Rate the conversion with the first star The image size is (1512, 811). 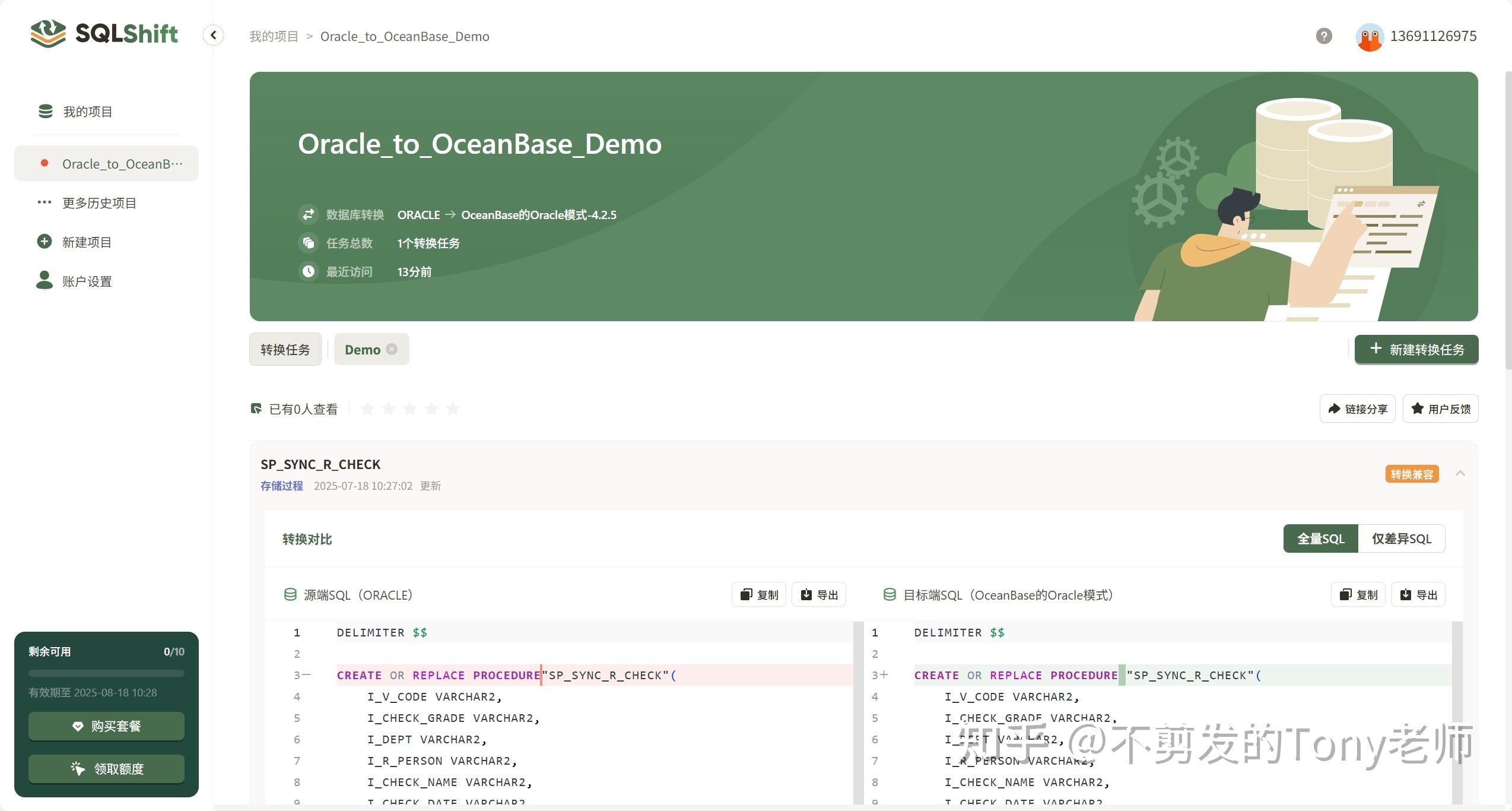click(x=367, y=408)
